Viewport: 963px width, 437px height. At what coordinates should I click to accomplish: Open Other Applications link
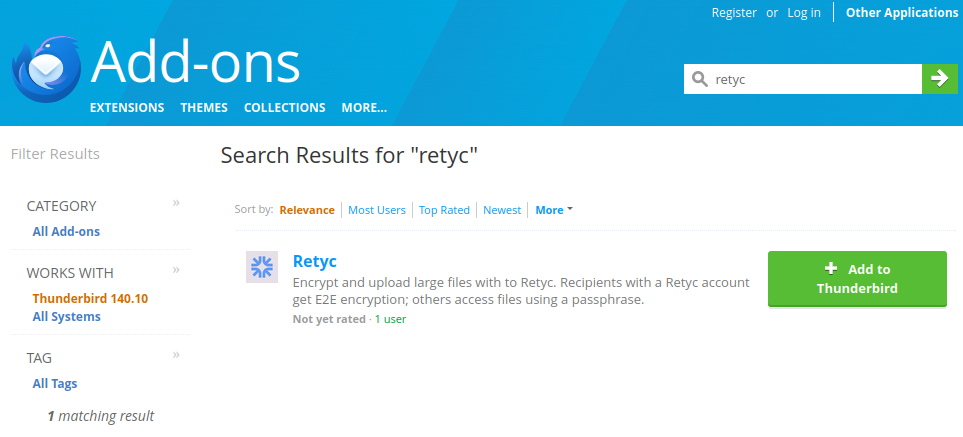click(x=902, y=12)
